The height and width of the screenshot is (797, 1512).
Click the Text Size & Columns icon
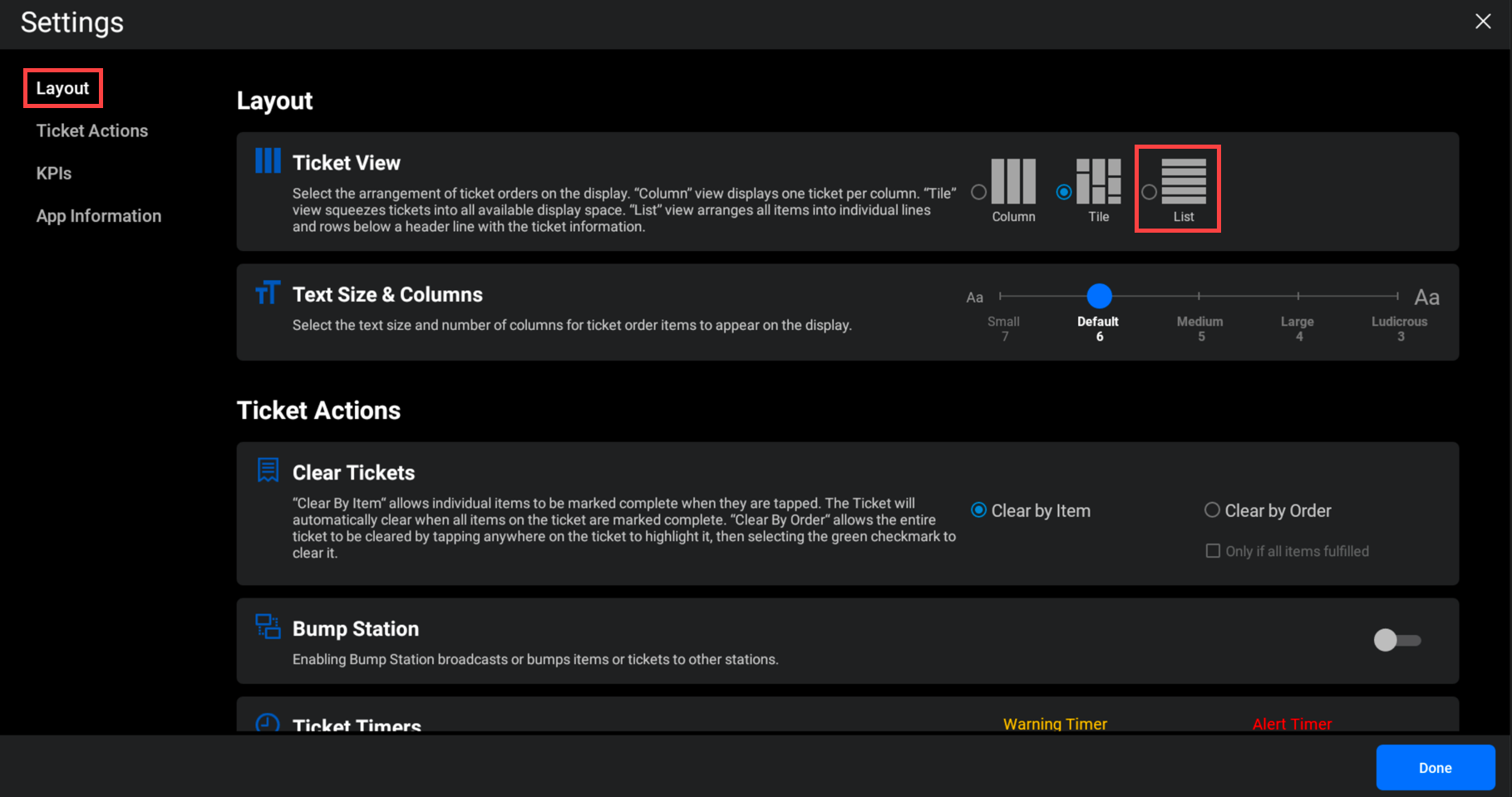click(268, 293)
